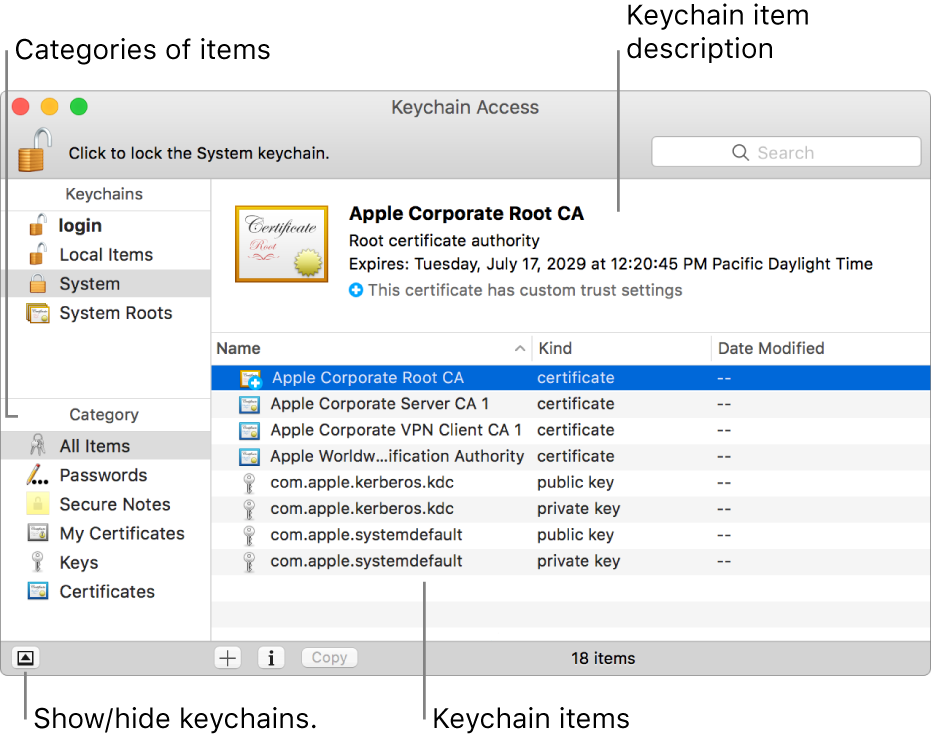Select Apple Corporate Root CA row

(571, 378)
